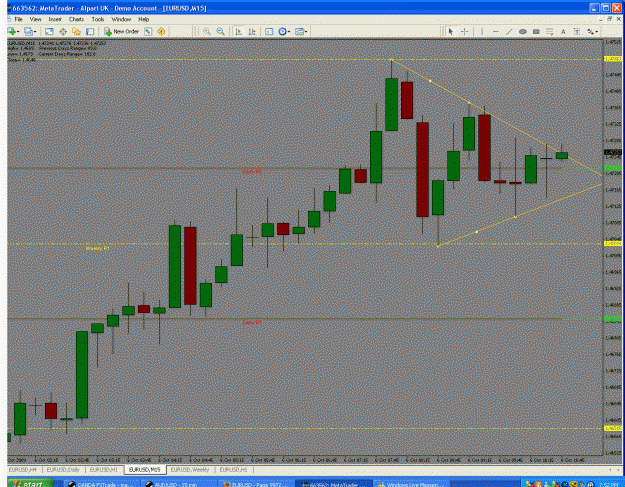Select the active EURUSD,M15 chart tab
The width and height of the screenshot is (625, 487).
click(x=145, y=470)
